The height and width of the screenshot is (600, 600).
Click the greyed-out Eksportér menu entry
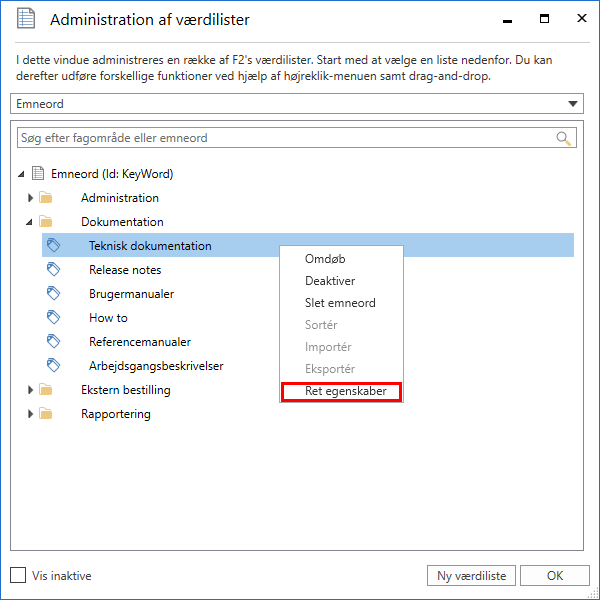tap(341, 369)
